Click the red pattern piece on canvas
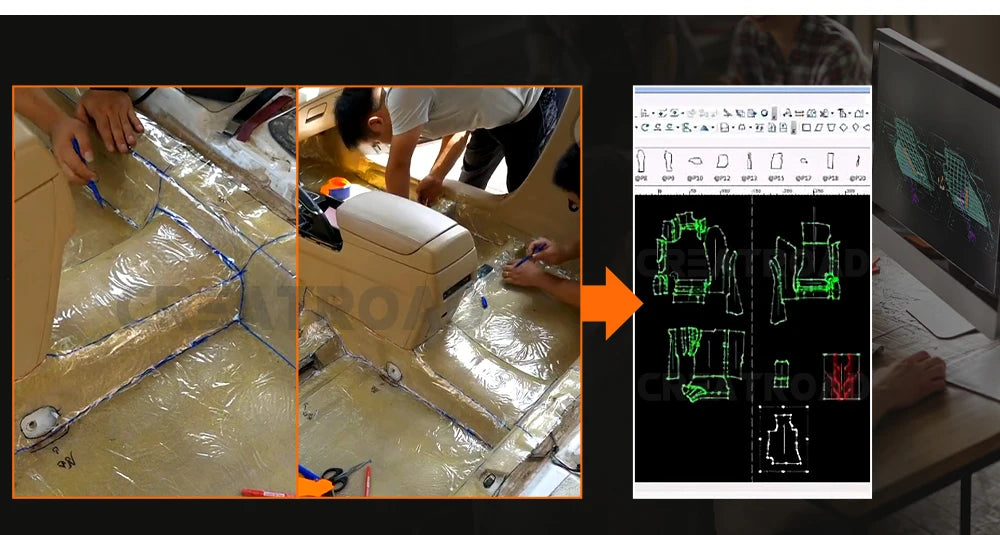1000x535 pixels. (840, 376)
